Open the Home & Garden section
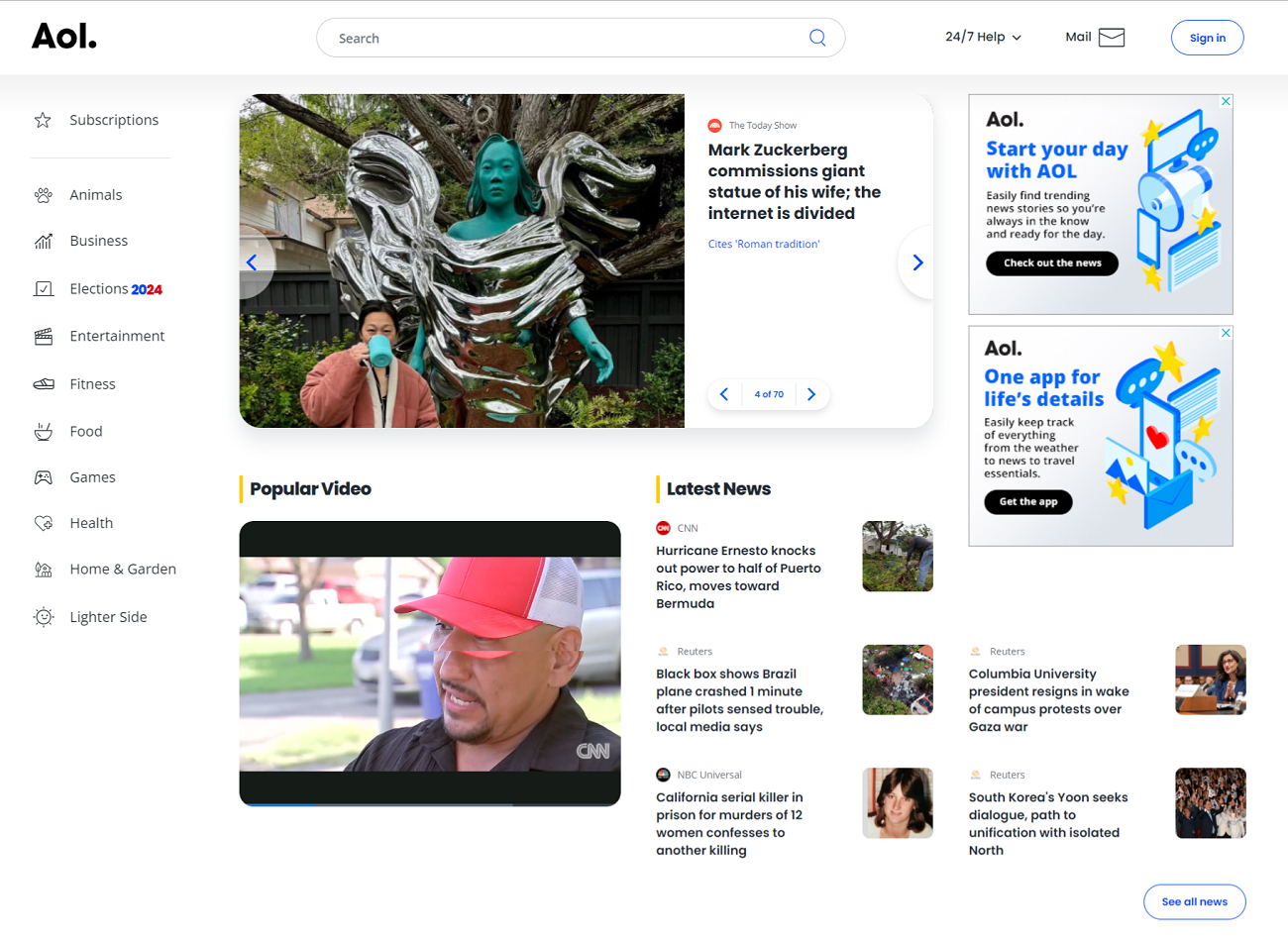Viewport: 1288px width, 939px height. pos(123,569)
